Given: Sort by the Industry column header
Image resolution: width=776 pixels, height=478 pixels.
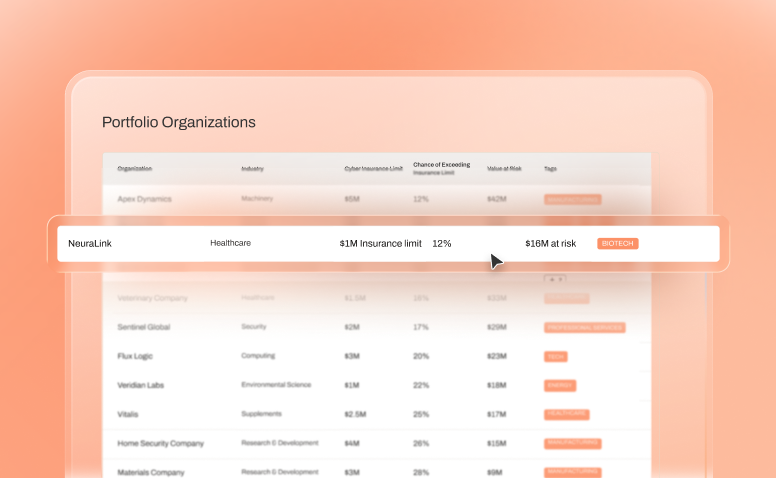Looking at the screenshot, I should point(252,169).
